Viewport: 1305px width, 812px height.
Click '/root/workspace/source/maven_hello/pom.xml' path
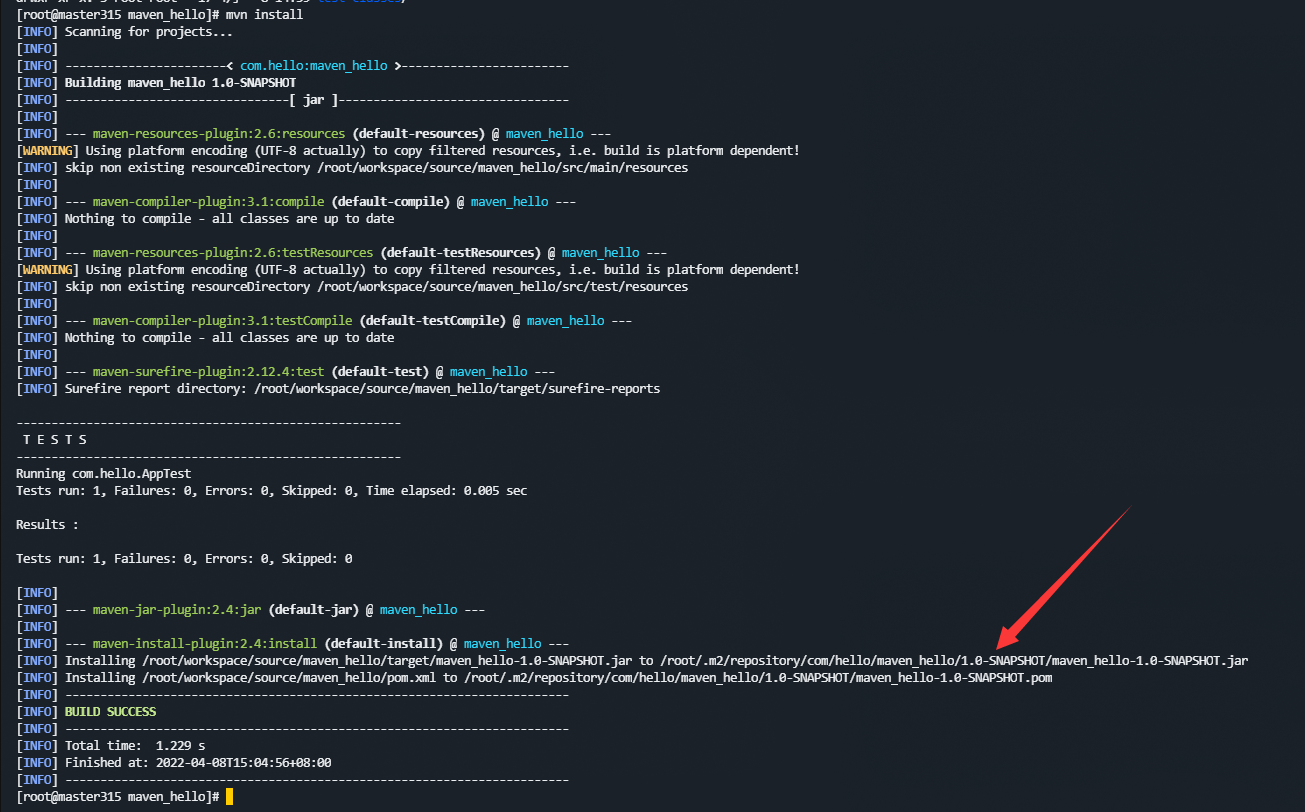[289, 678]
